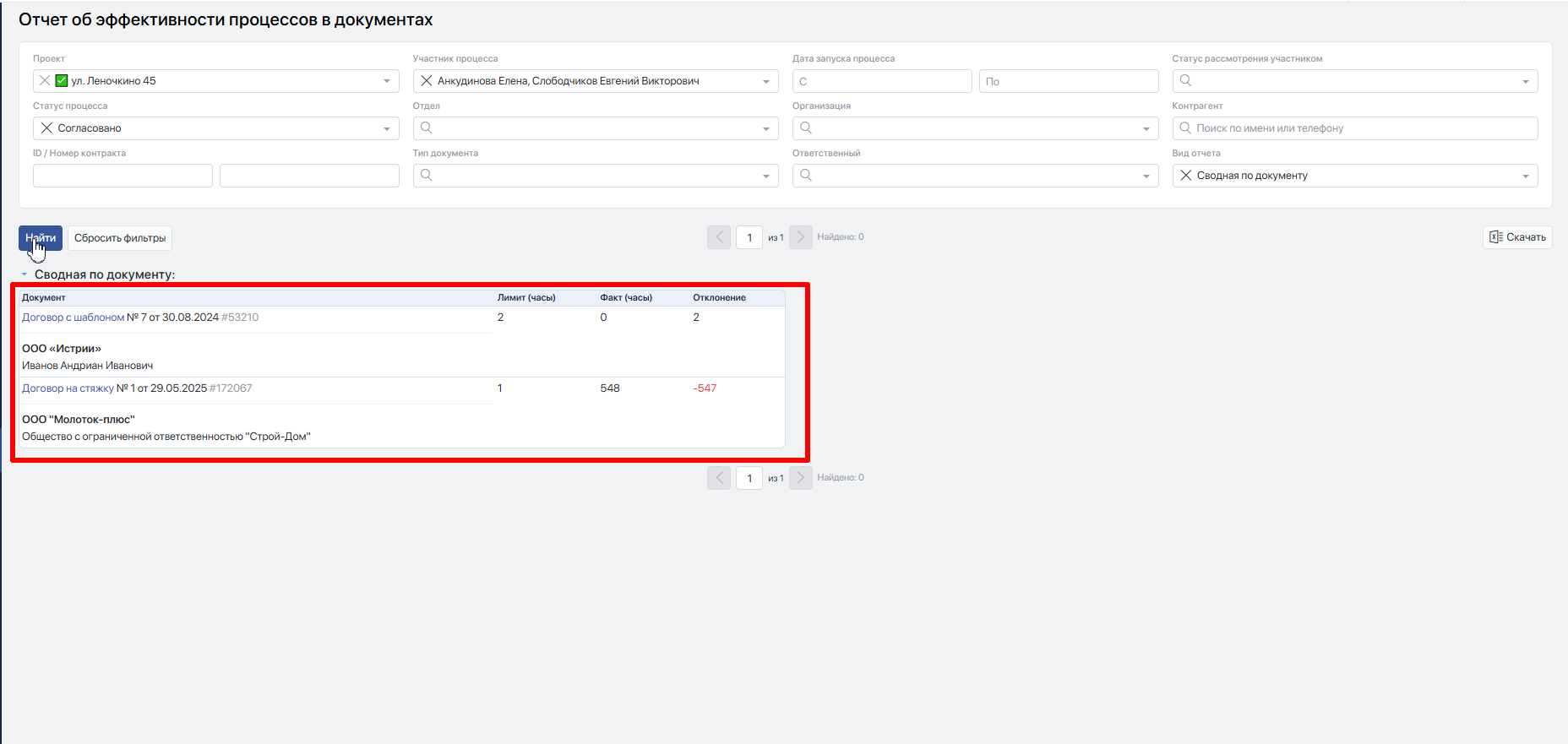Open the Статус рассмотрения участником dropdown
This screenshot has height=744, width=1568.
(x=1355, y=81)
